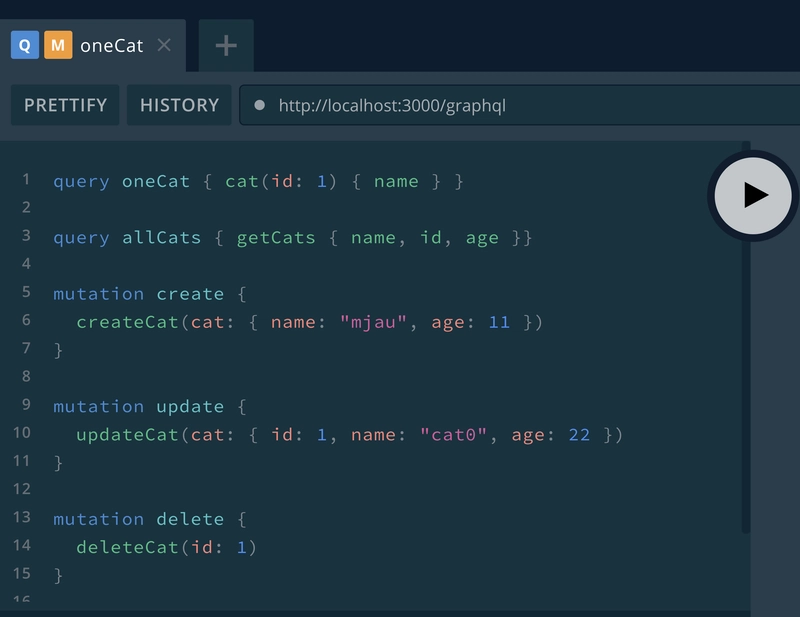
Task: Click the allCats query name
Action: 161,238
